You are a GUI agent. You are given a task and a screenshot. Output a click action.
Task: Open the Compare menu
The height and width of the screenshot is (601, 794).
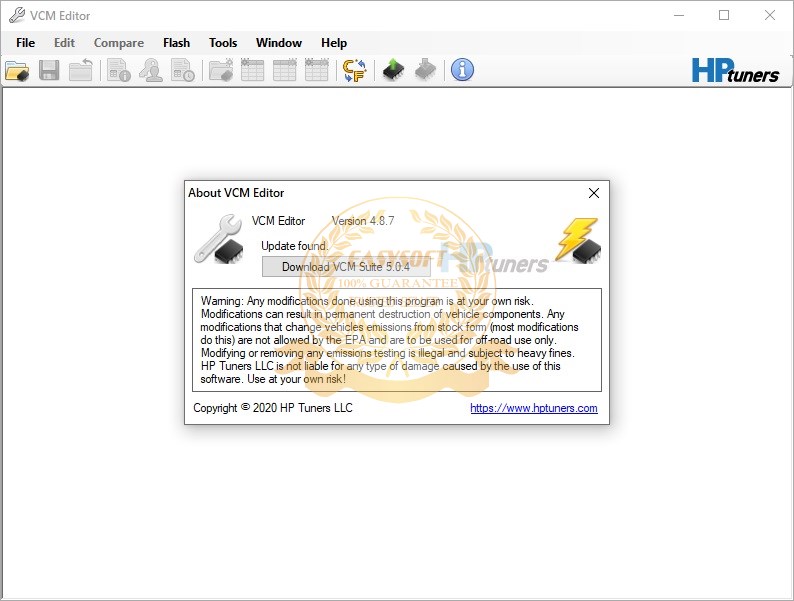(119, 43)
